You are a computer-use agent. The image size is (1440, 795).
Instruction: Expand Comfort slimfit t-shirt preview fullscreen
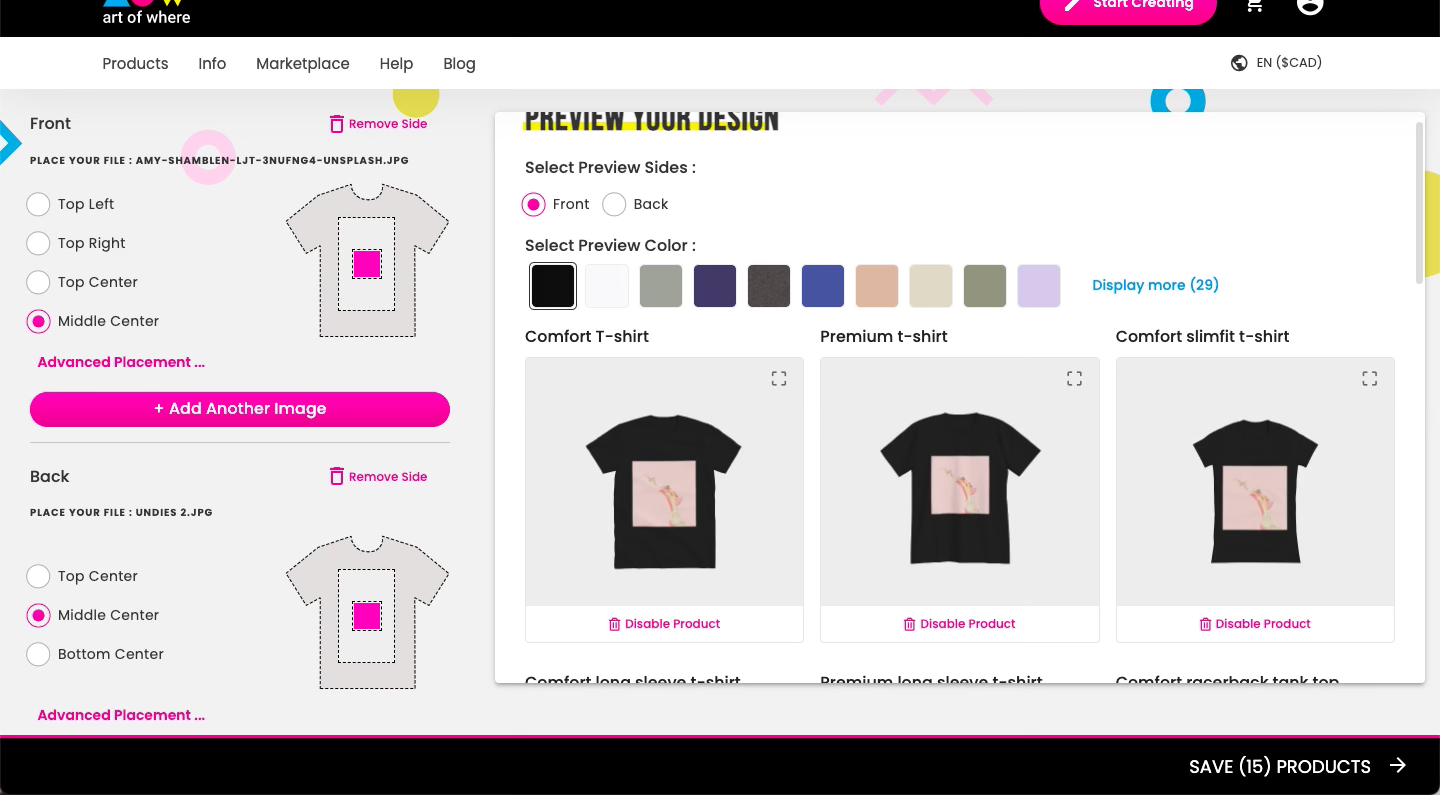[x=1369, y=378]
